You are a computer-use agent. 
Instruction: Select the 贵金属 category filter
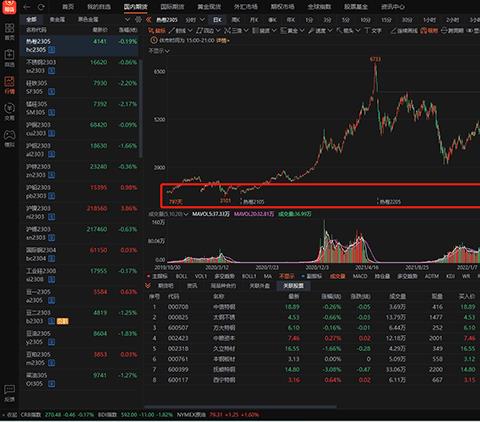pos(57,20)
